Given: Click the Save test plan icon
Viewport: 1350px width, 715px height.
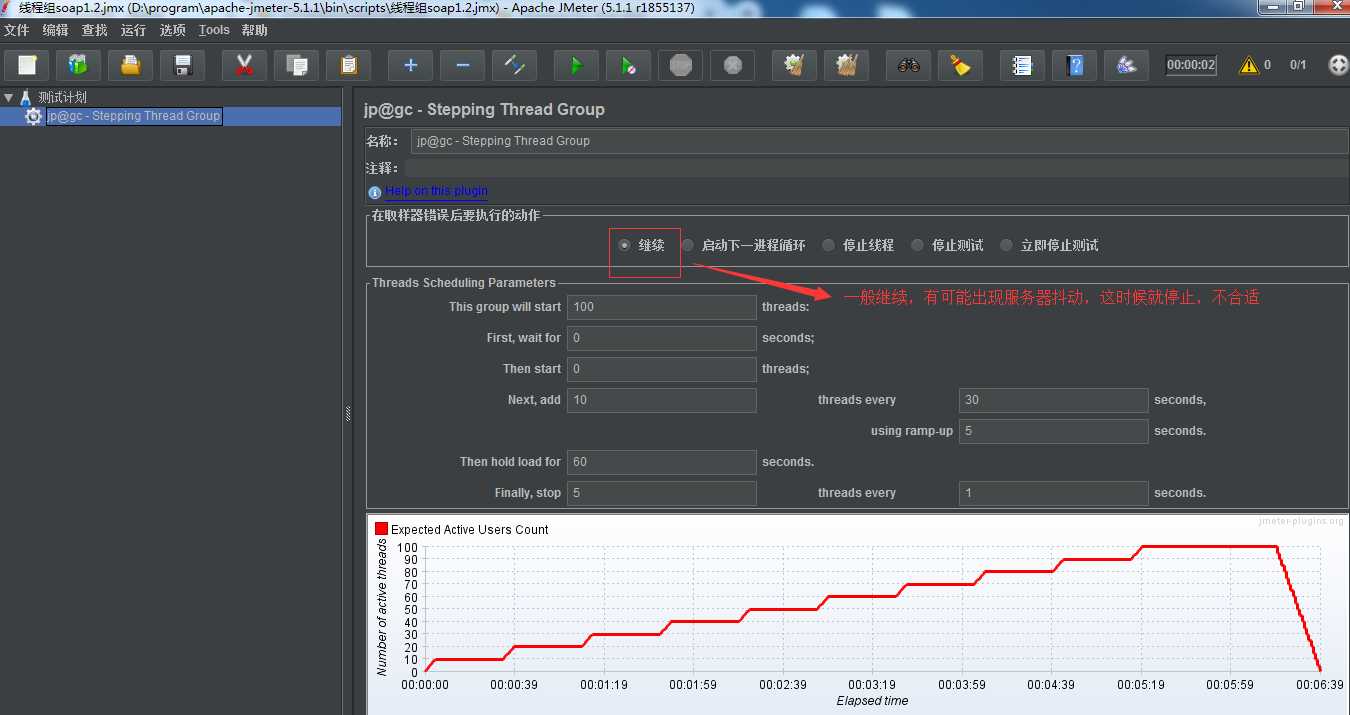Looking at the screenshot, I should pyautogui.click(x=182, y=66).
